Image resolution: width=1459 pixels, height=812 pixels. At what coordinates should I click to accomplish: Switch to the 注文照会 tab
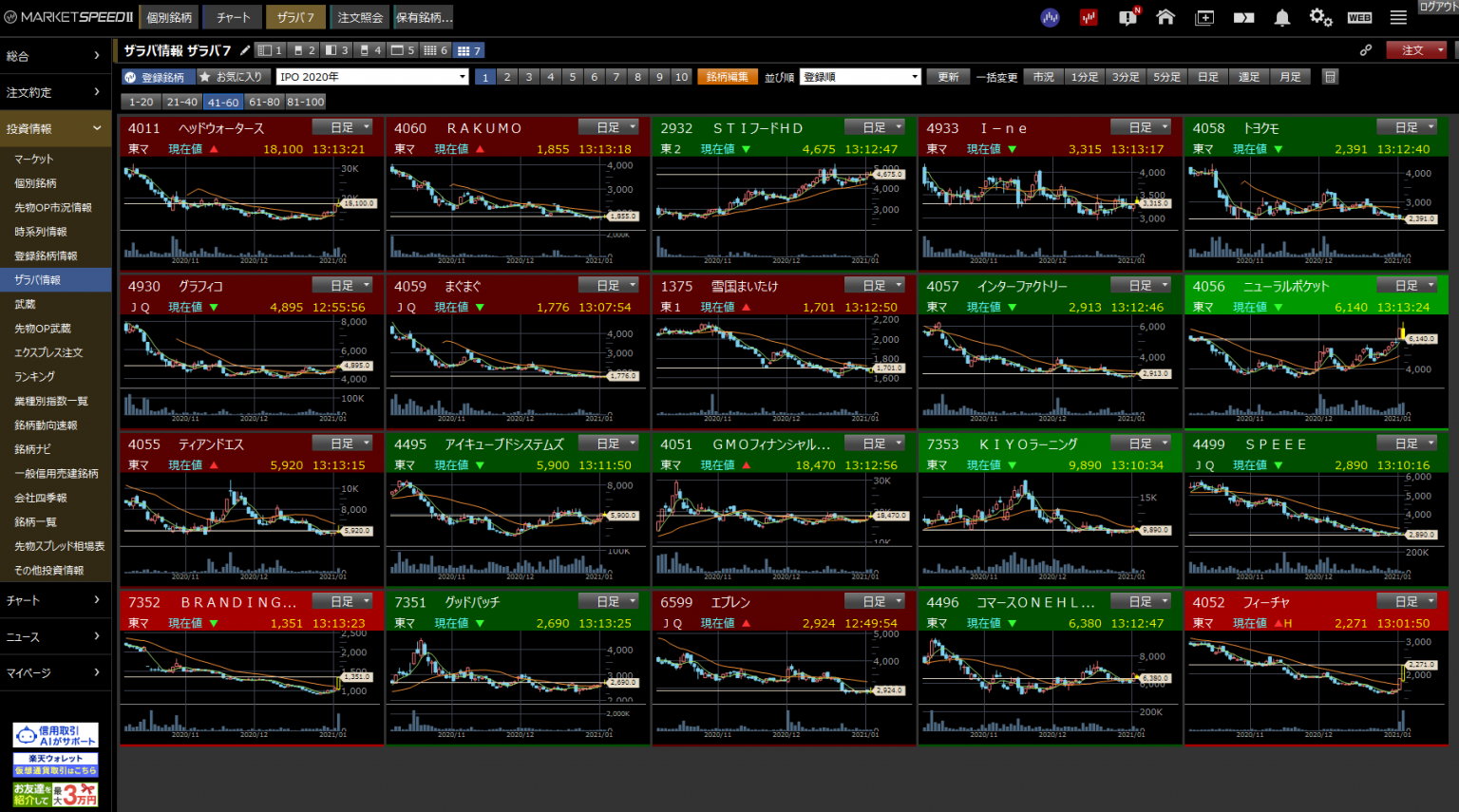point(360,17)
